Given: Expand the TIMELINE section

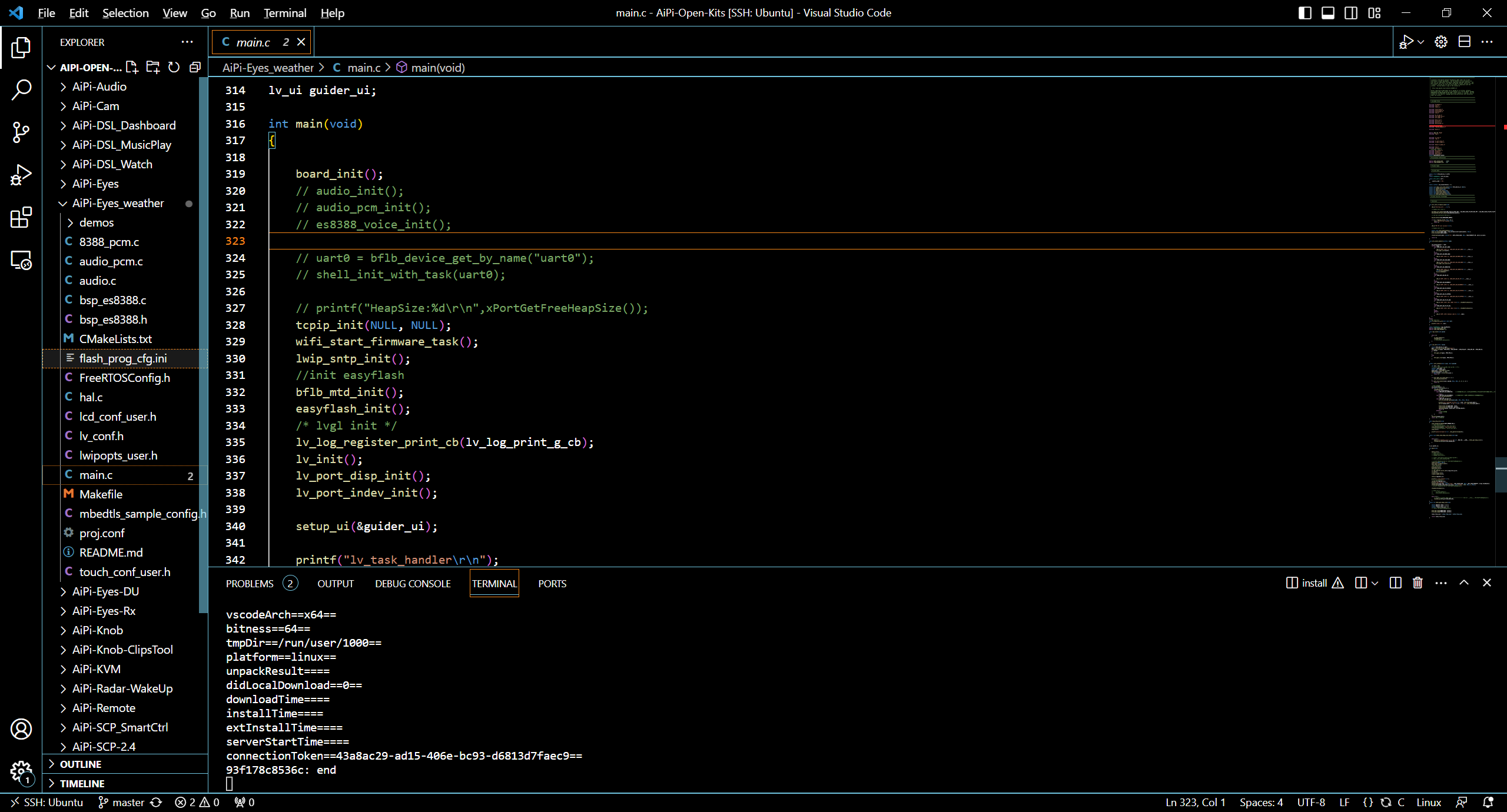Looking at the screenshot, I should pos(125,783).
